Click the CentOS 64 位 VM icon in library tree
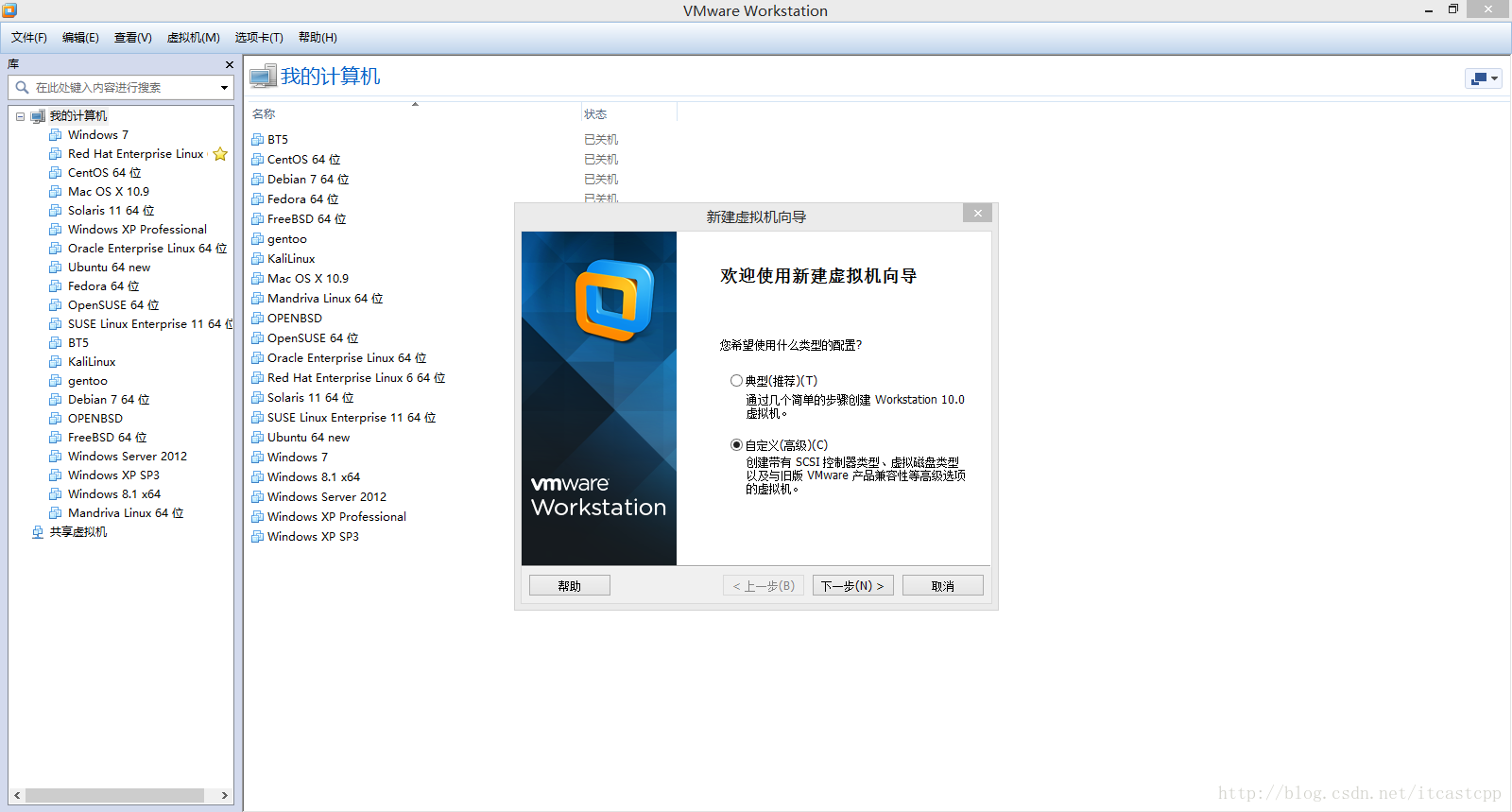 pos(56,173)
